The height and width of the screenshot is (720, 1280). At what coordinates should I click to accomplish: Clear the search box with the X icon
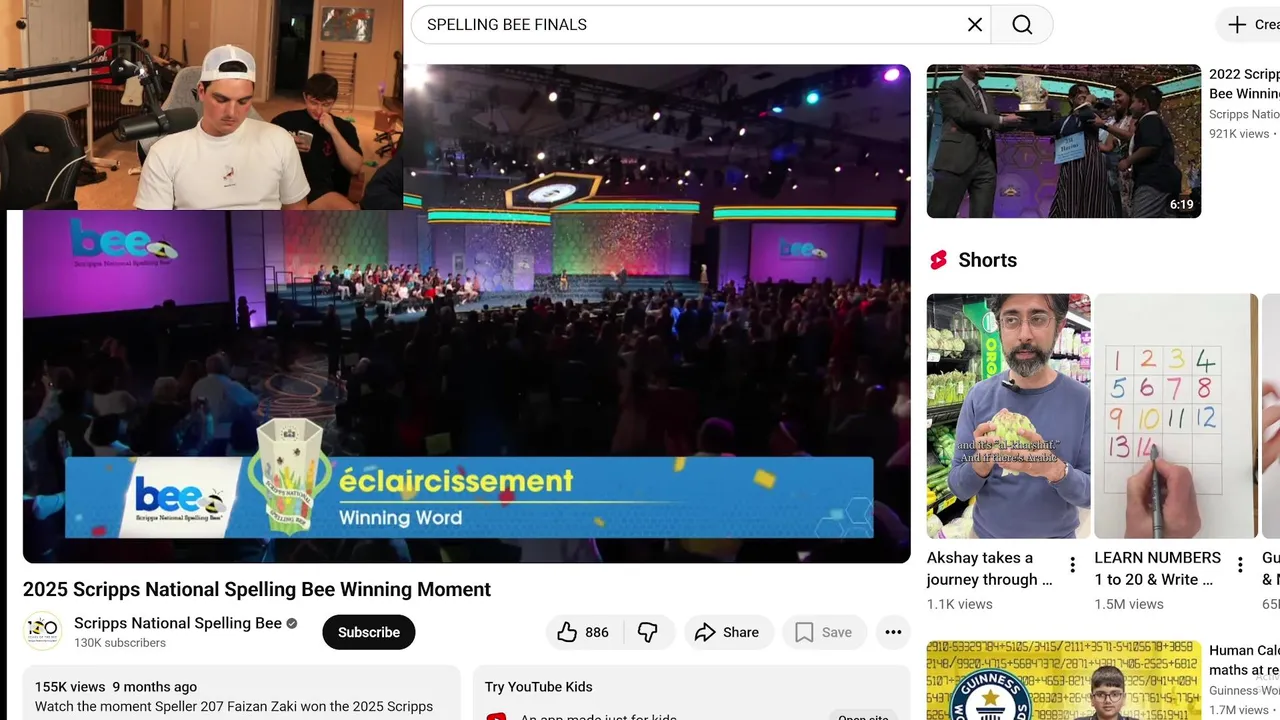975,25
